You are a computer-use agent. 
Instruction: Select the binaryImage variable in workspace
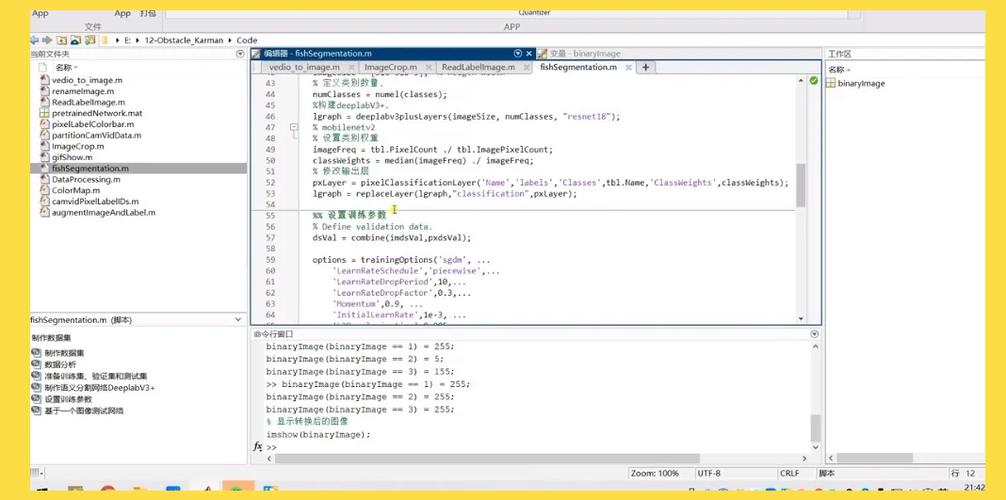(860, 83)
